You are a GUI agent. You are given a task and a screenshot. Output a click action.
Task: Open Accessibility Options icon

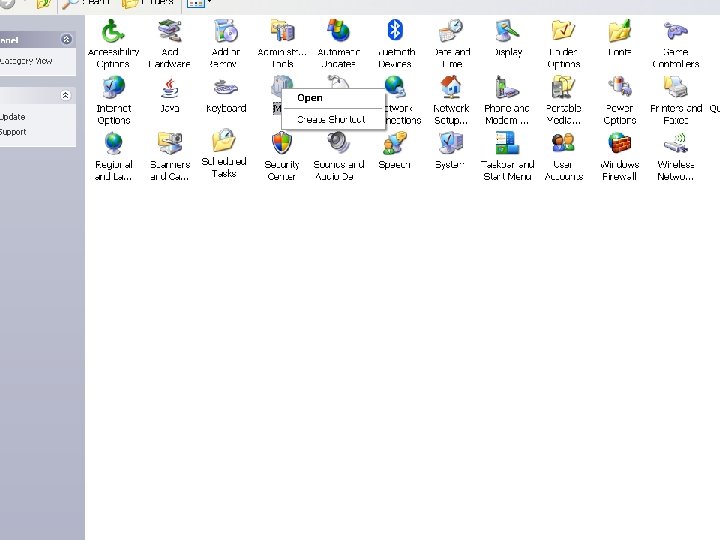tap(113, 32)
